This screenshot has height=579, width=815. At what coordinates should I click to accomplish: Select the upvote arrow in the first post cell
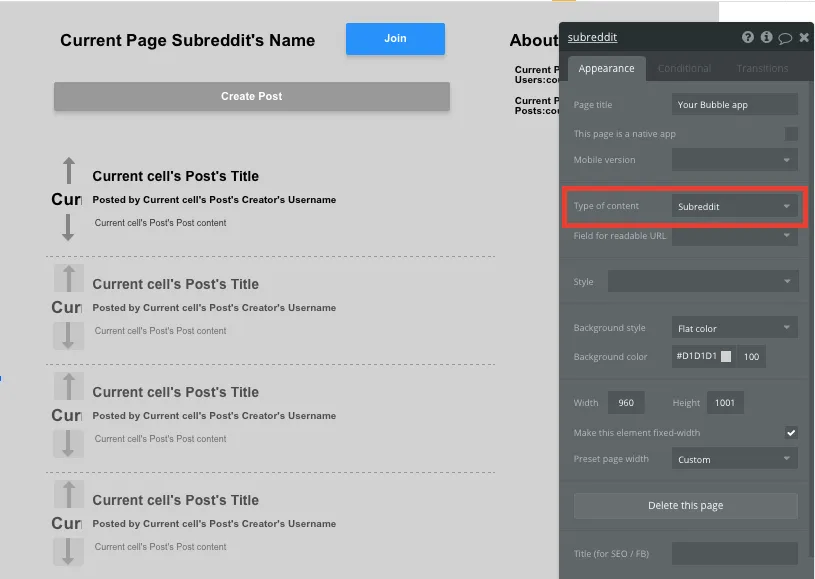68,170
